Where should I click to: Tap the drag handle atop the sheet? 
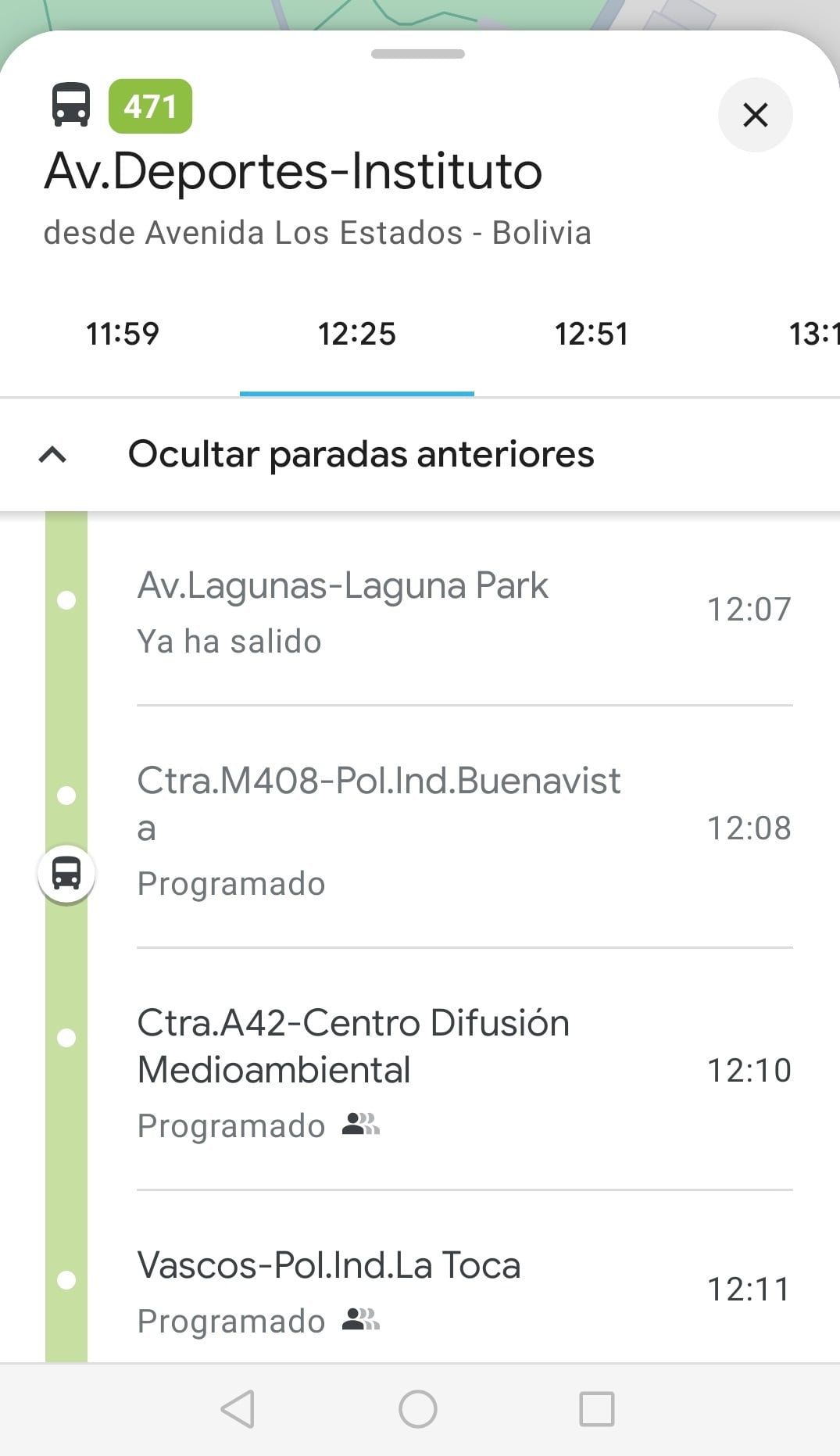[418, 54]
